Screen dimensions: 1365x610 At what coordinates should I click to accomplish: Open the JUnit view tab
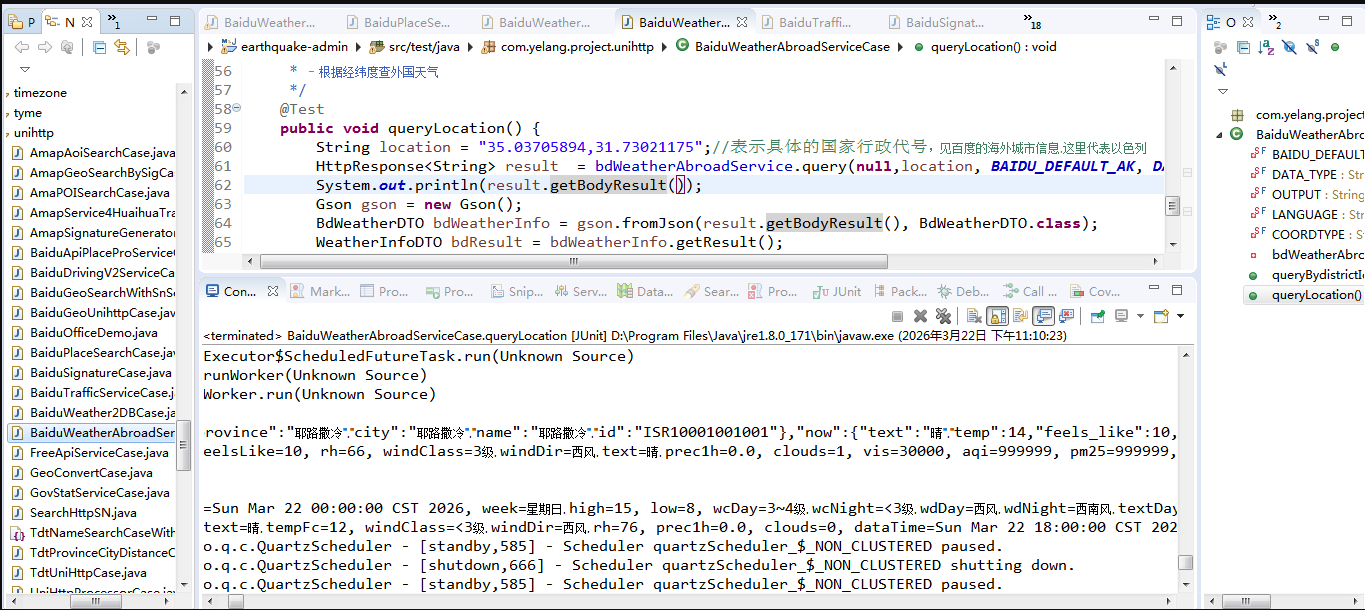click(837, 291)
